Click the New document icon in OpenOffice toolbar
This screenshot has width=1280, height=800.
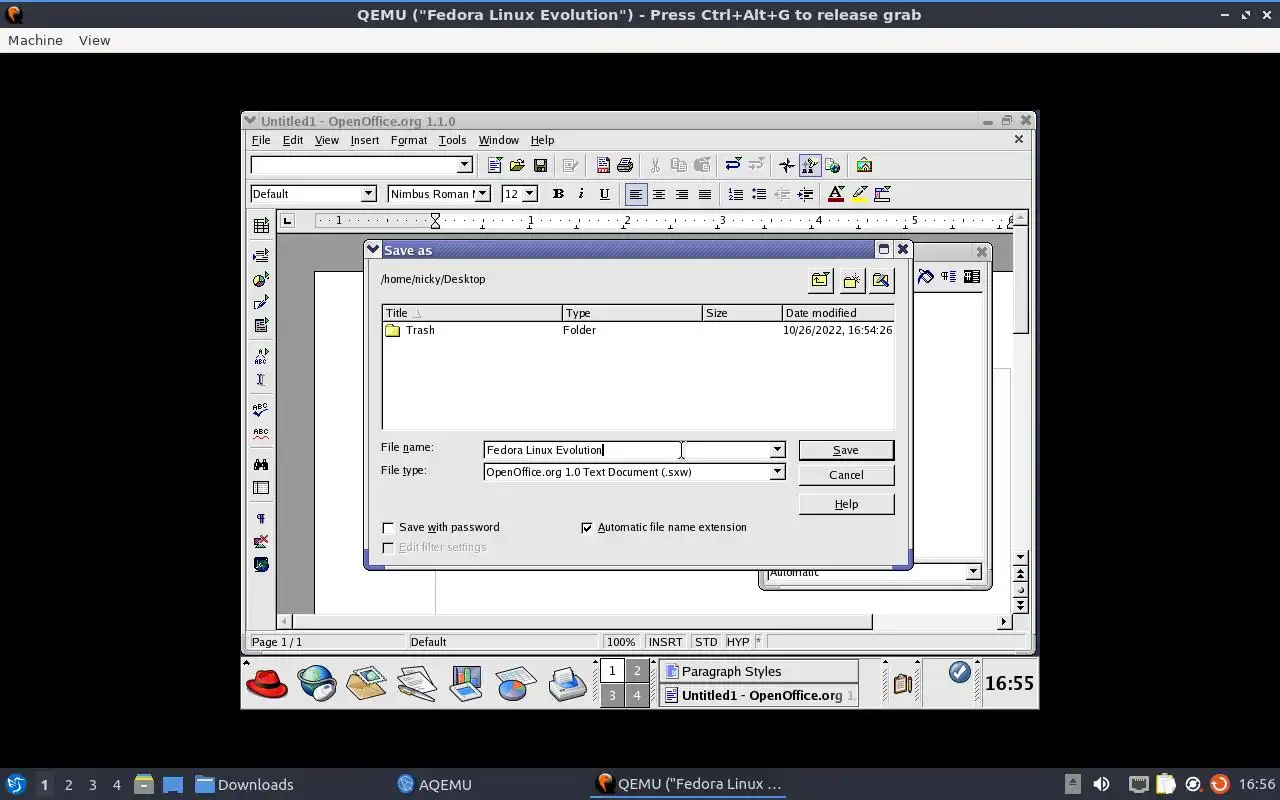[494, 165]
